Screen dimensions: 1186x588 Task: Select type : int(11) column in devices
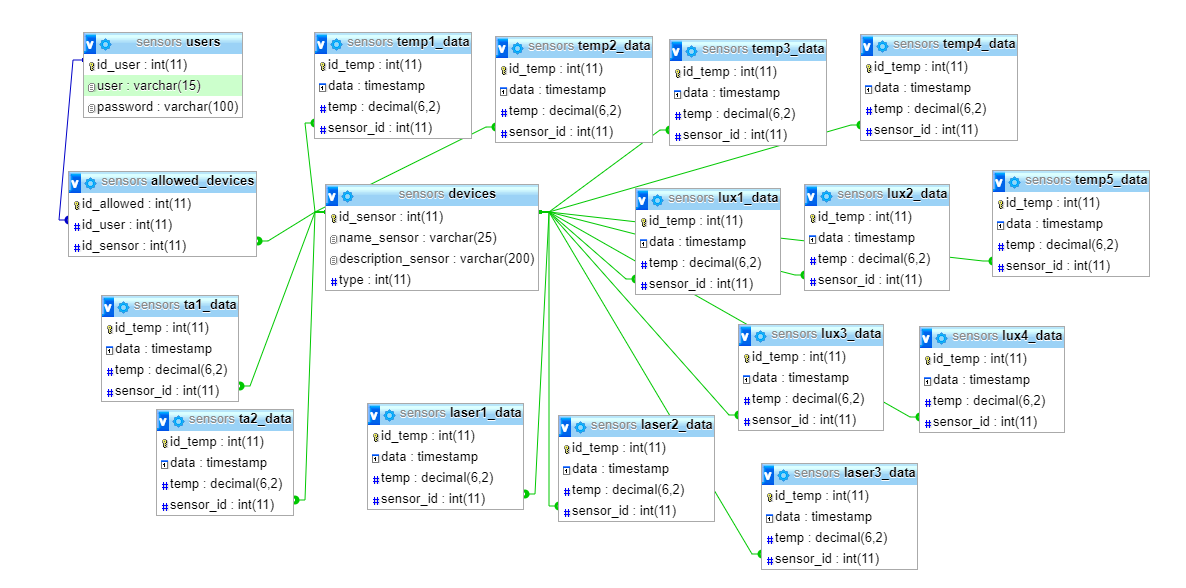coord(432,280)
